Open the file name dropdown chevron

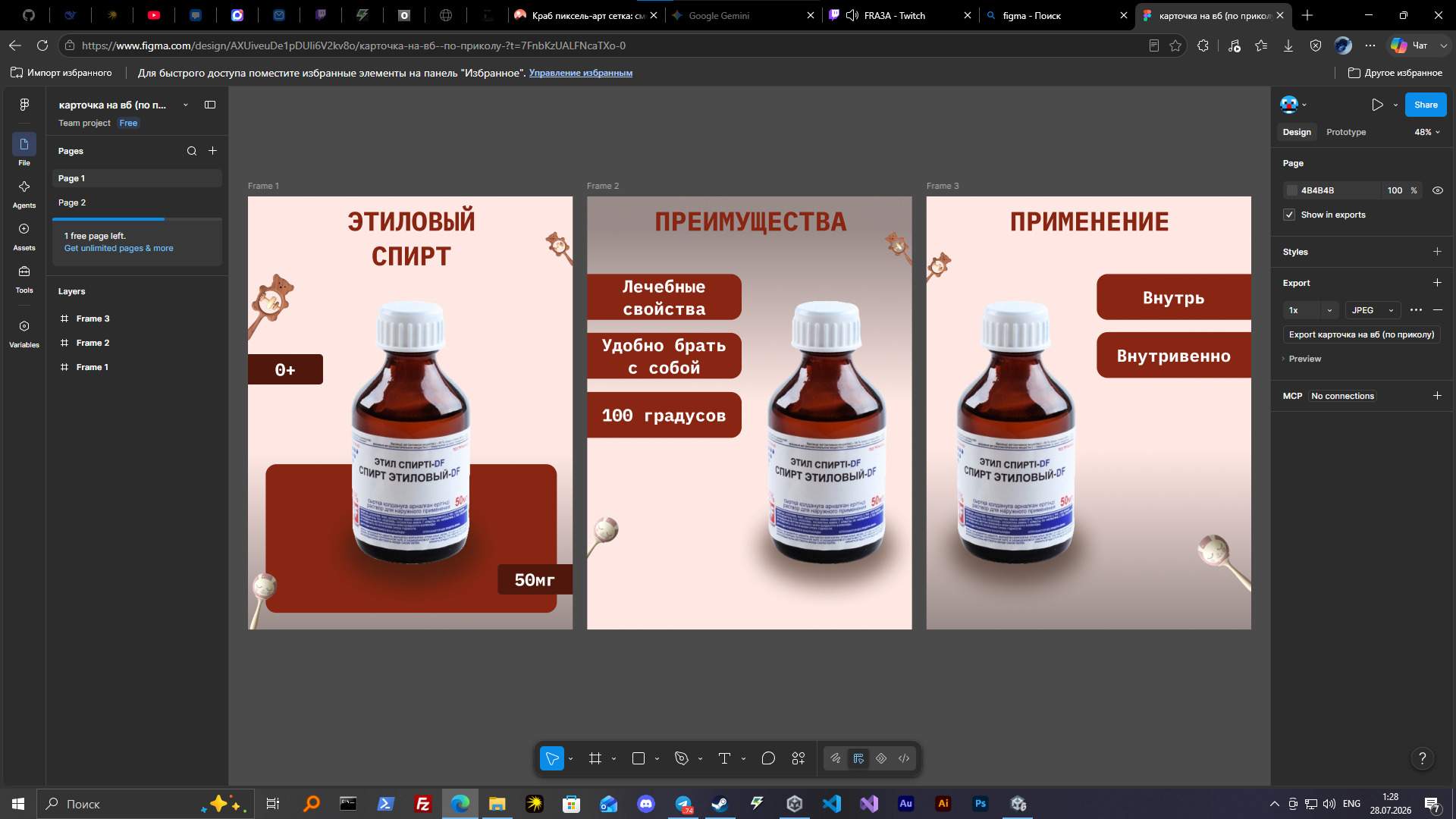coord(186,105)
